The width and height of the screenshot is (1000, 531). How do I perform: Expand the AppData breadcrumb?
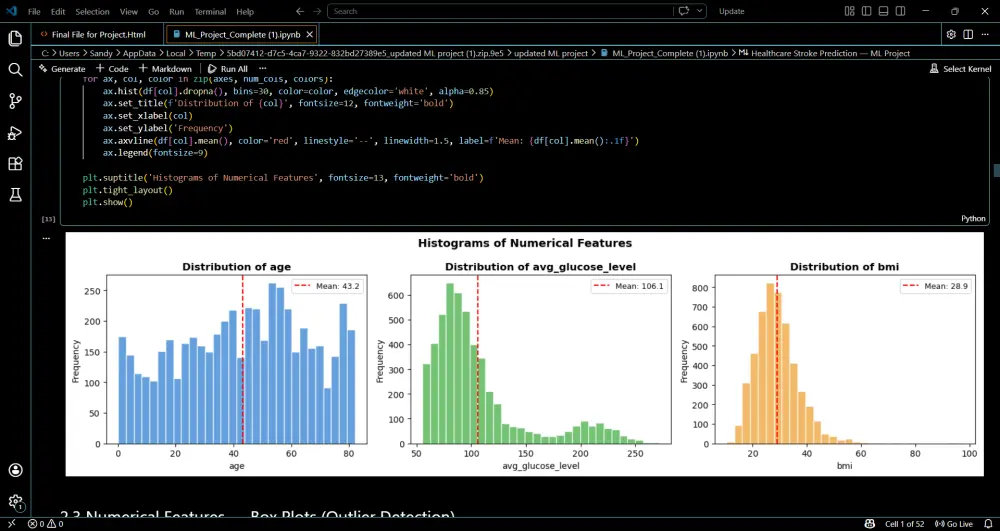[x=138, y=54]
